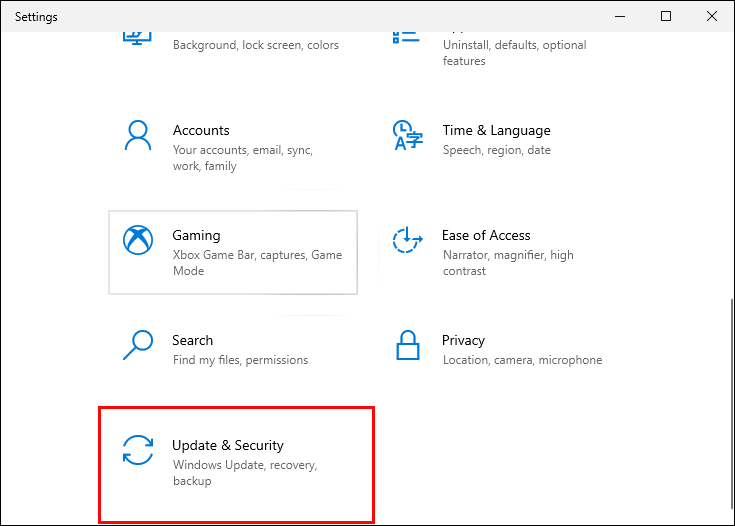
Task: Click the Time & Language icon
Action: coord(405,136)
